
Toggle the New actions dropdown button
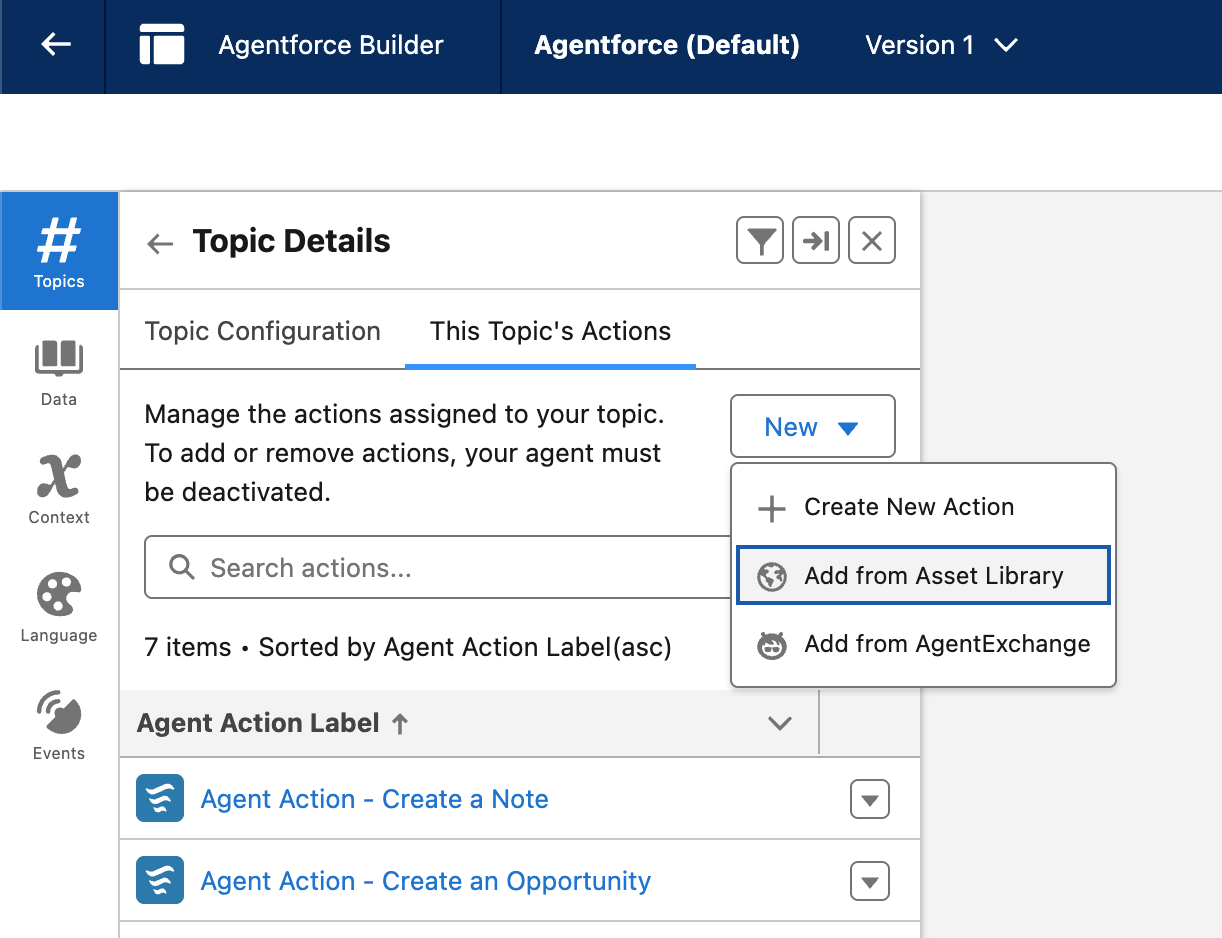click(x=812, y=427)
